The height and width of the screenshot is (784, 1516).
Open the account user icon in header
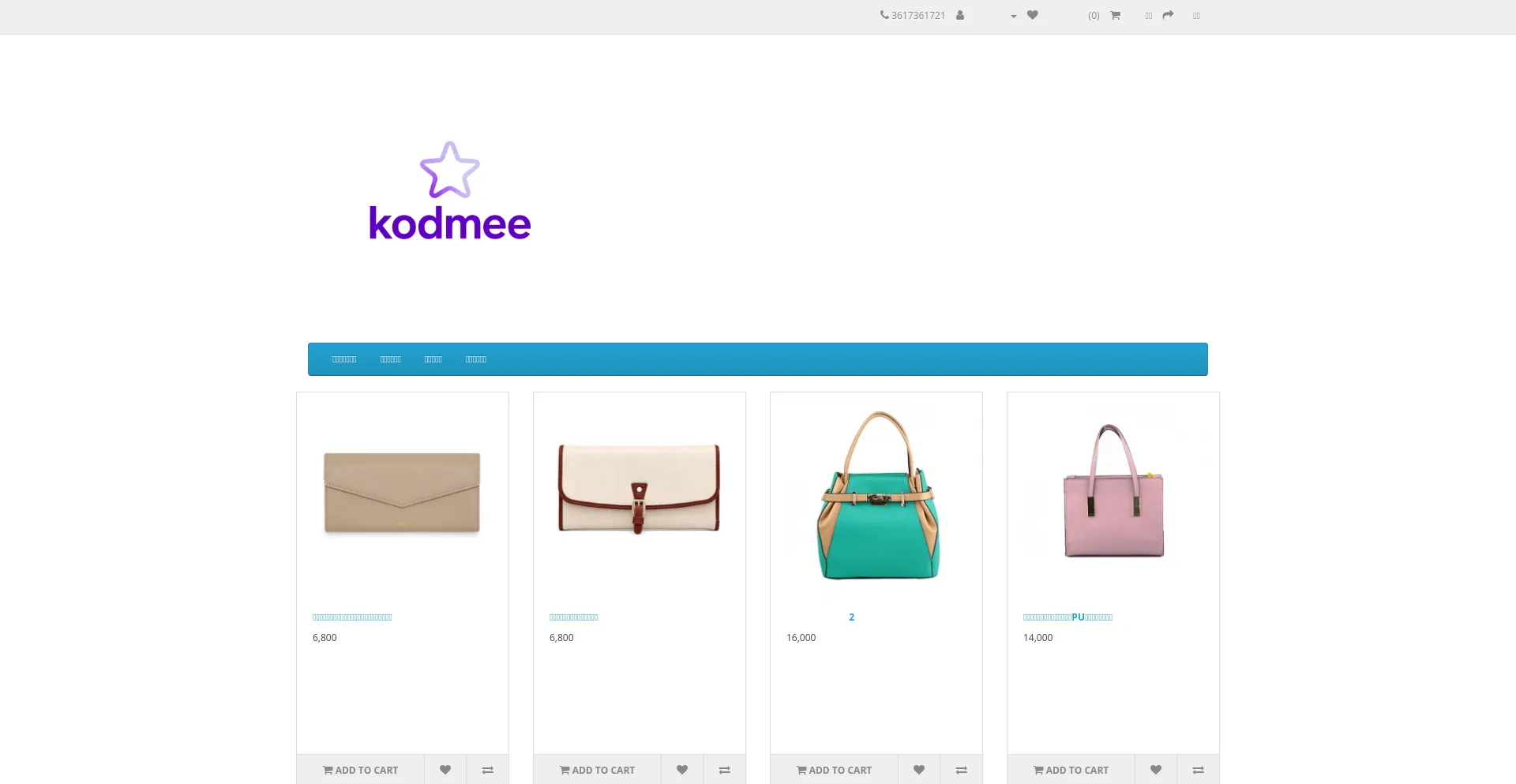pos(960,15)
